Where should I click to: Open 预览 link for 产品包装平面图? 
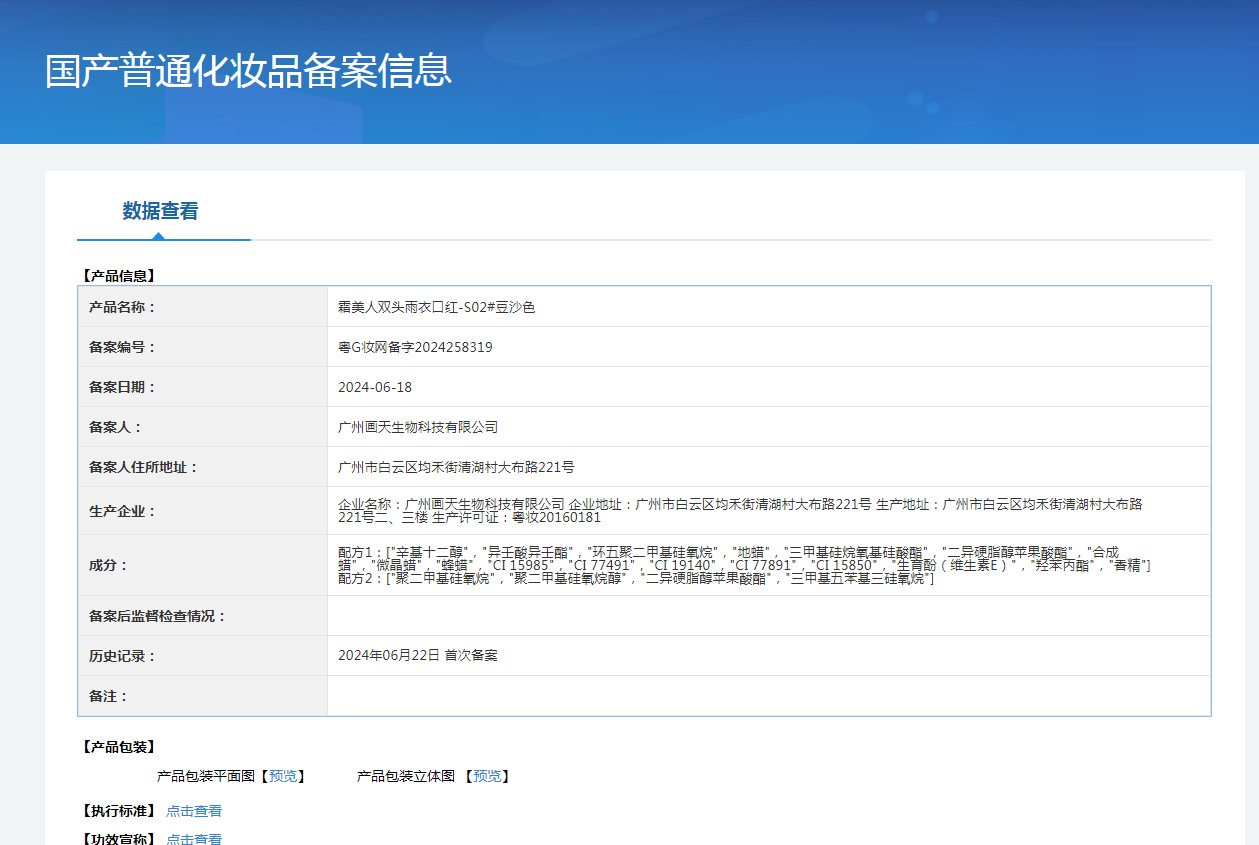pyautogui.click(x=283, y=776)
